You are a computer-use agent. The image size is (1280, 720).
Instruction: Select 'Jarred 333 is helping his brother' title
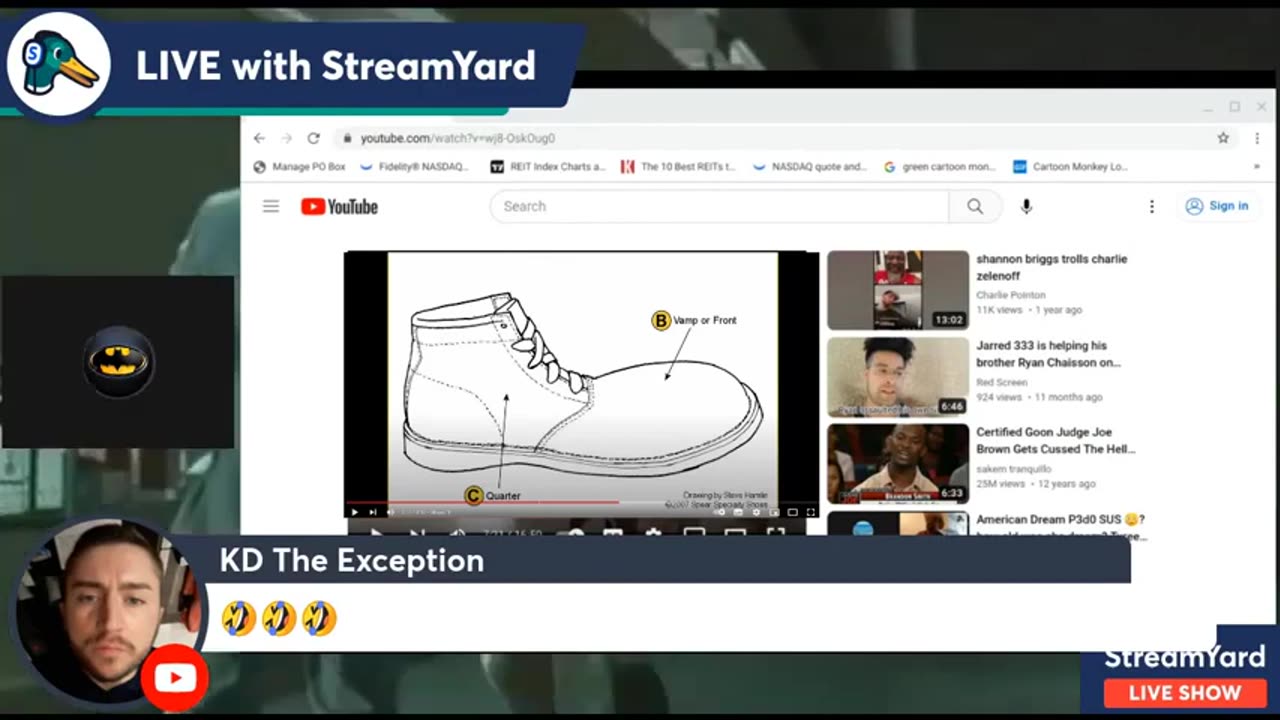(1048, 354)
